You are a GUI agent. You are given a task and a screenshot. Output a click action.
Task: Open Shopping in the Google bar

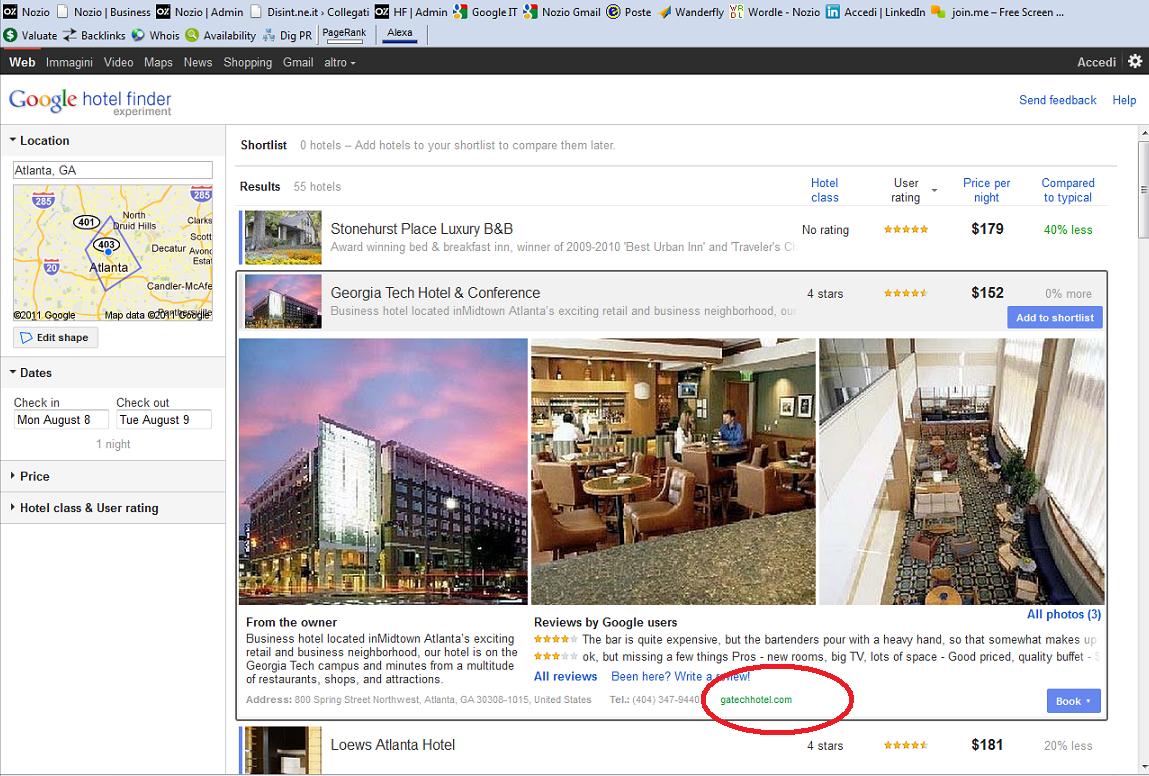248,62
